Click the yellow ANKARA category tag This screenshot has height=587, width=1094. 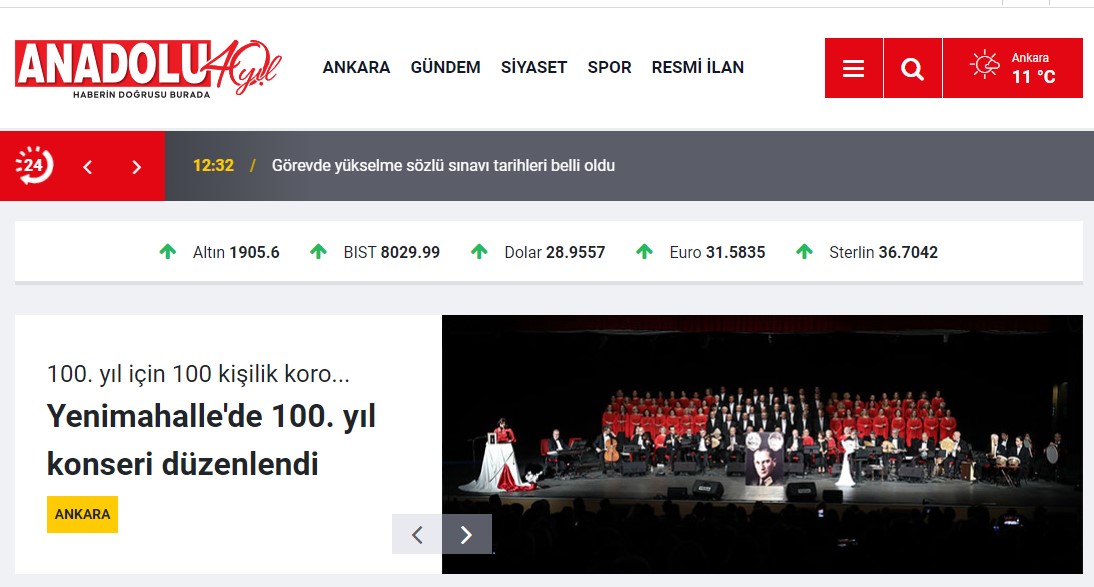82,514
